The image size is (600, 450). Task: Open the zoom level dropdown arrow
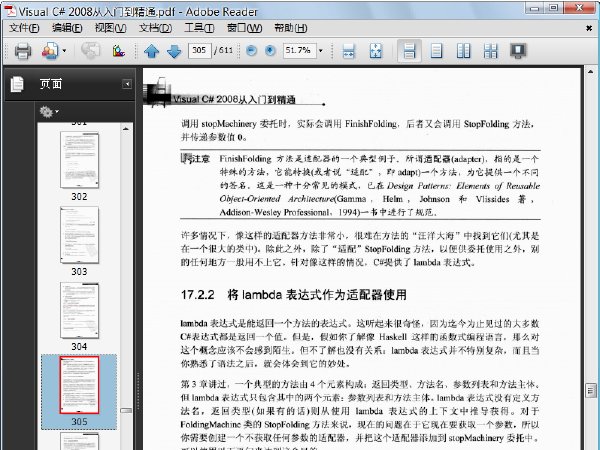pos(321,51)
